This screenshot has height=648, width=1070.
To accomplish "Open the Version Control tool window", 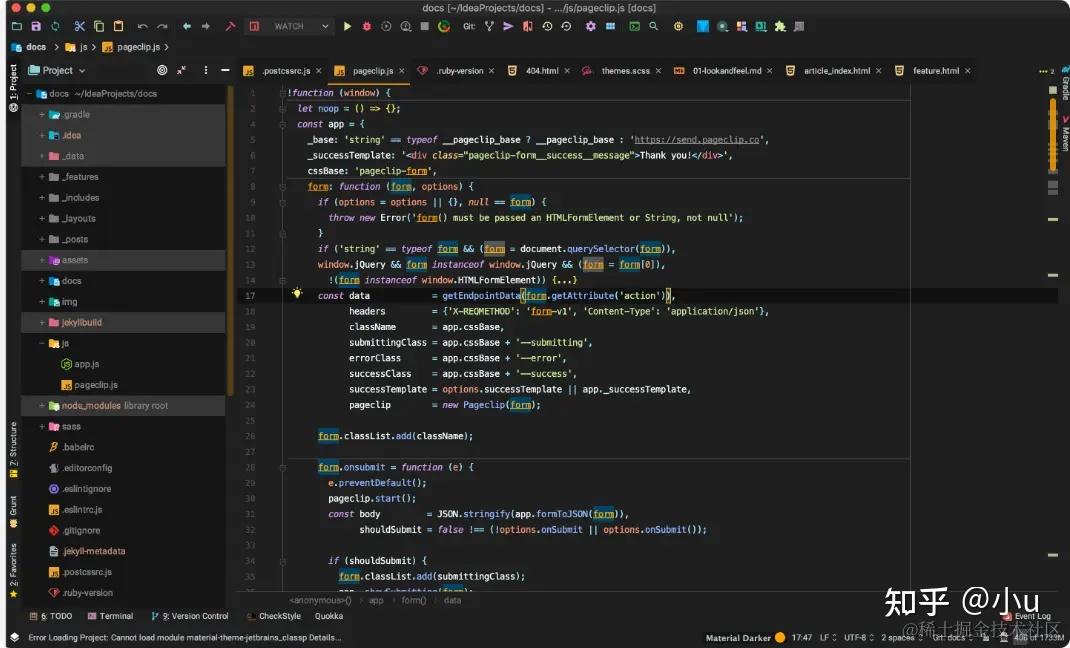I will [x=190, y=616].
